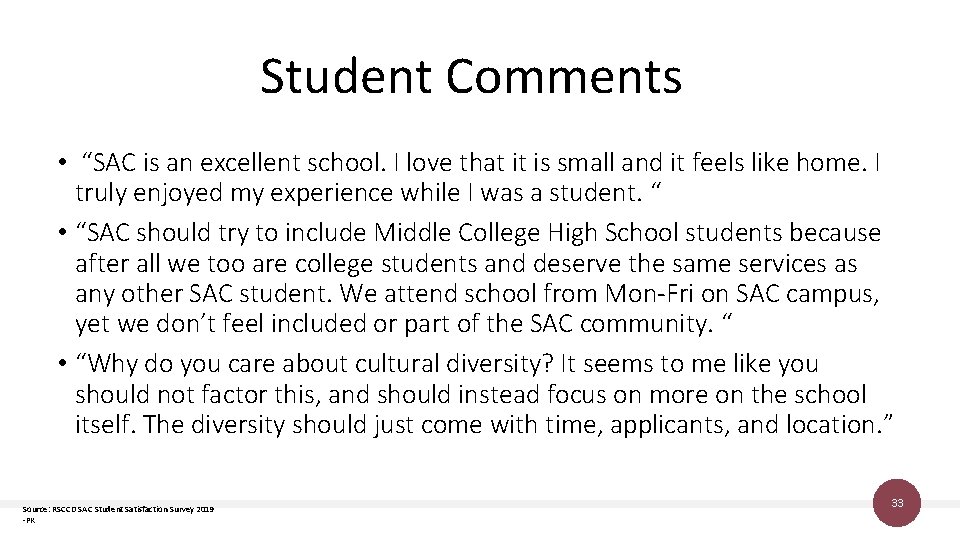Click the "Student Comments" slide title
The width and height of the screenshot is (960, 540).
point(471,76)
